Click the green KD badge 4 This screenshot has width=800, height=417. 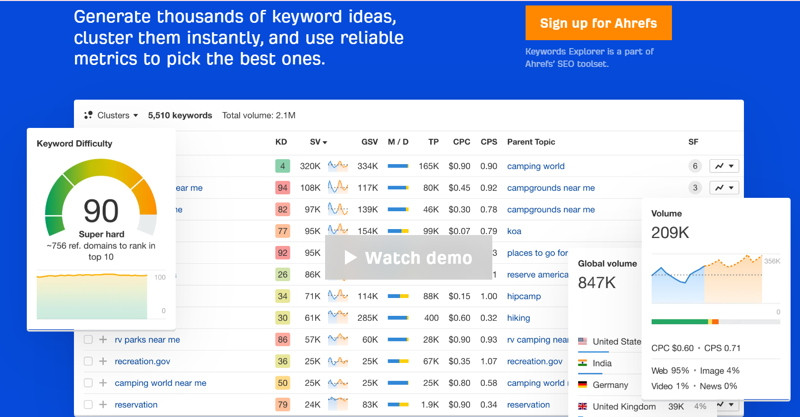coord(282,166)
